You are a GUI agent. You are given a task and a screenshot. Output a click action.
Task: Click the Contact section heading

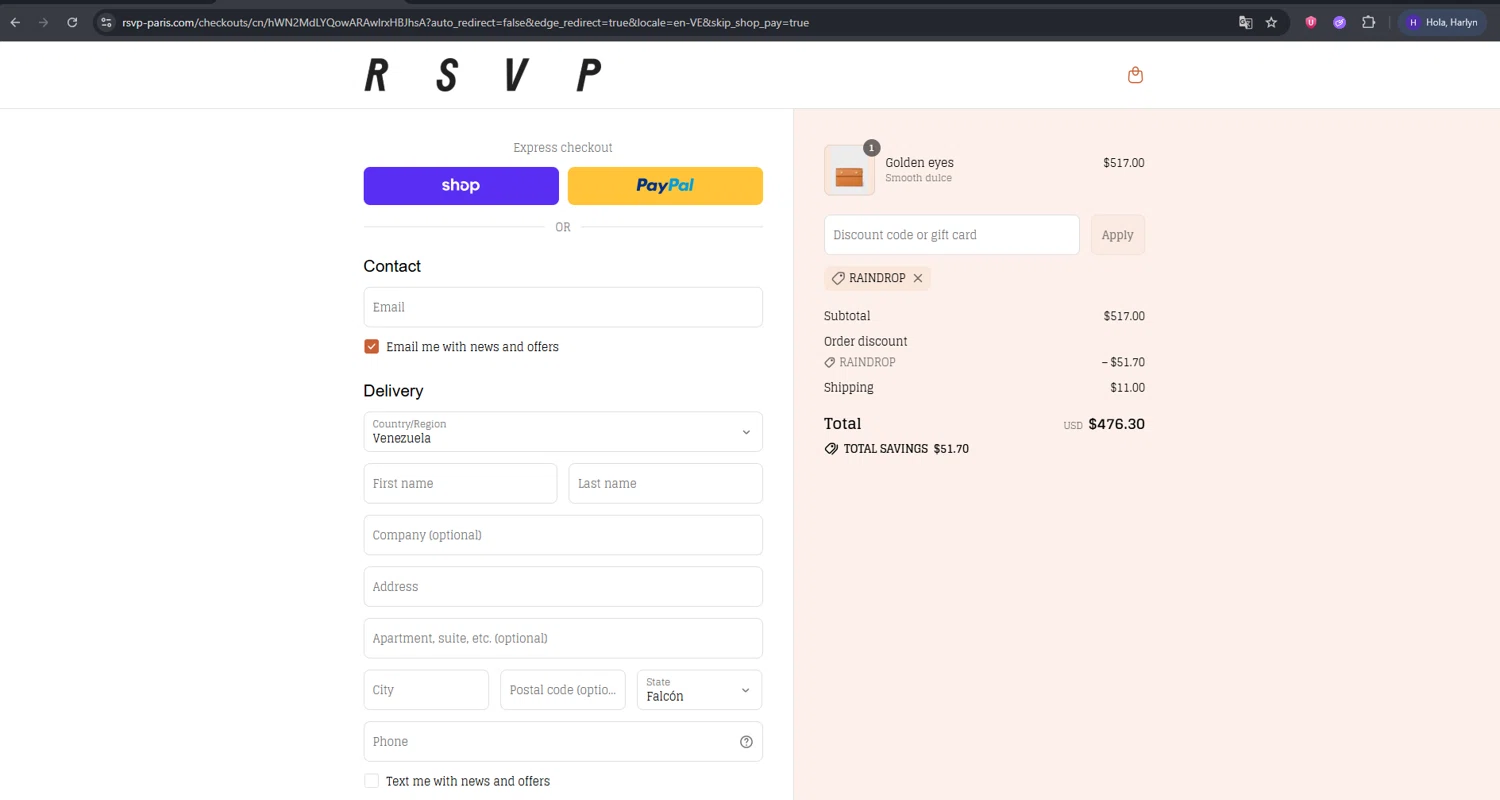click(392, 266)
